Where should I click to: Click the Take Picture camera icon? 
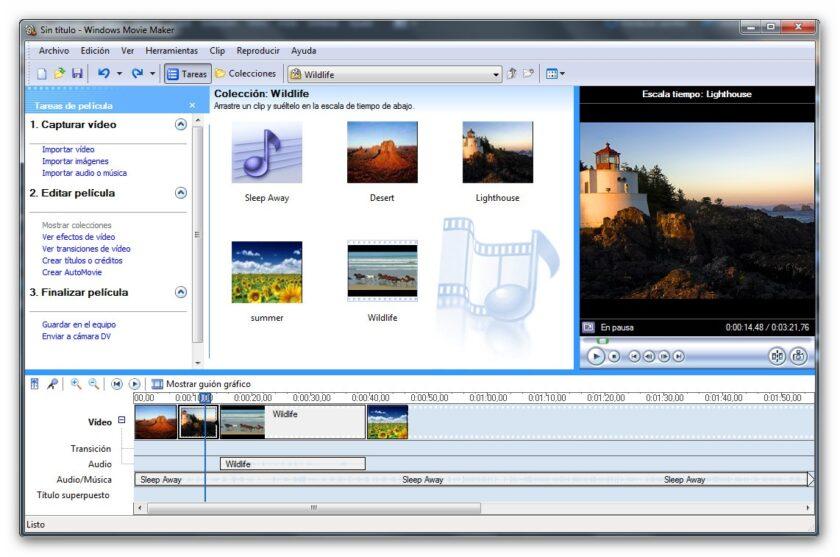(x=798, y=356)
